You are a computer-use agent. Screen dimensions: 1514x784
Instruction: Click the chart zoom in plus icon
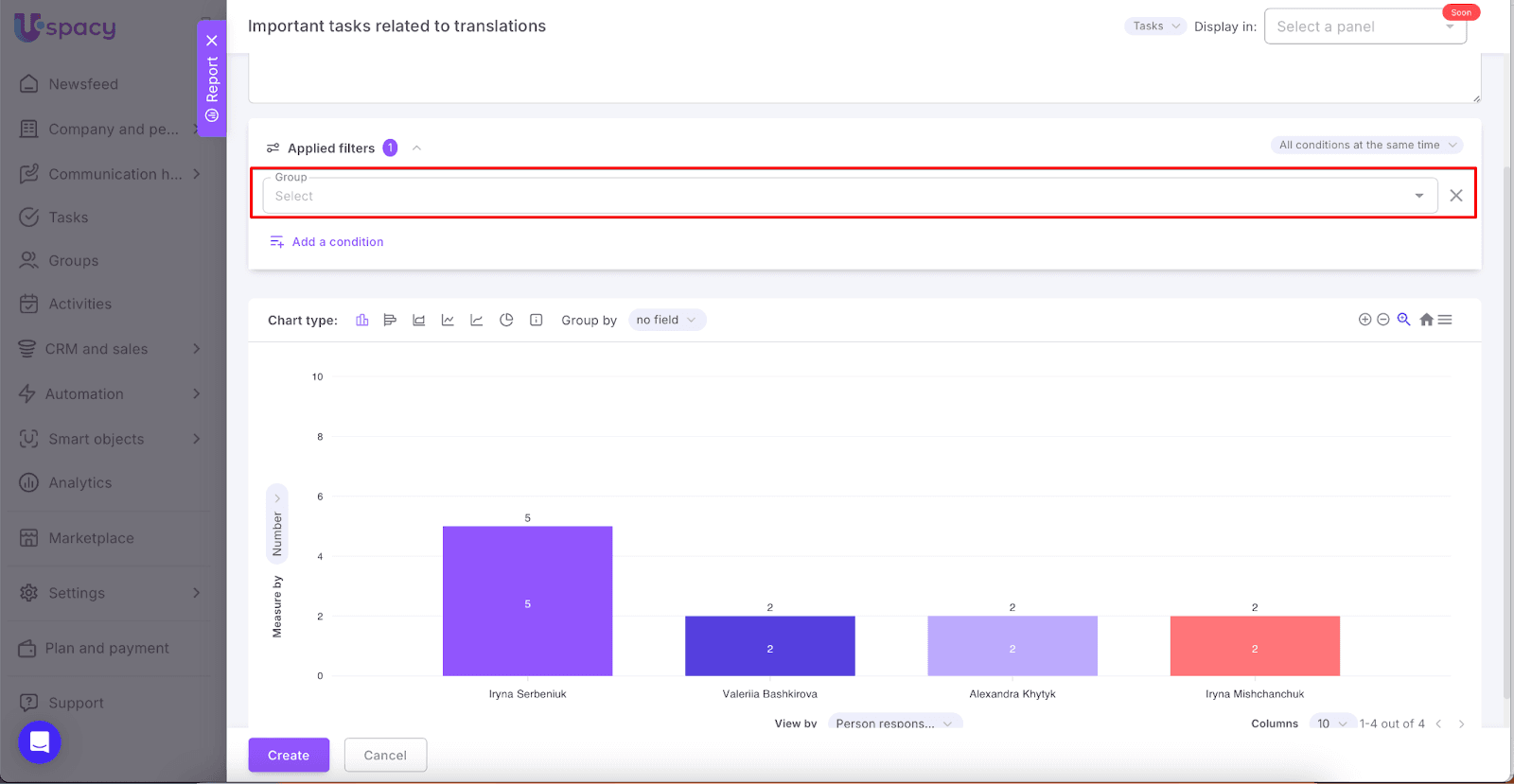coord(1364,320)
